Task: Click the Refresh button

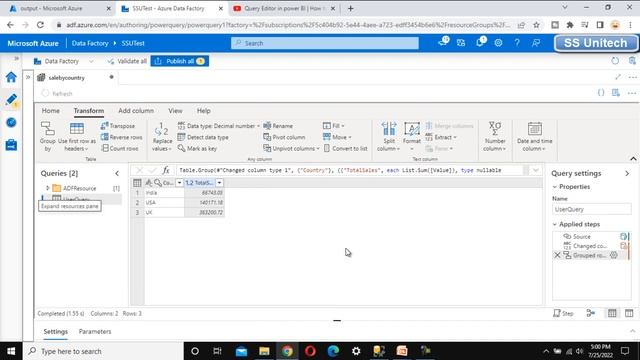Action: coord(57,93)
